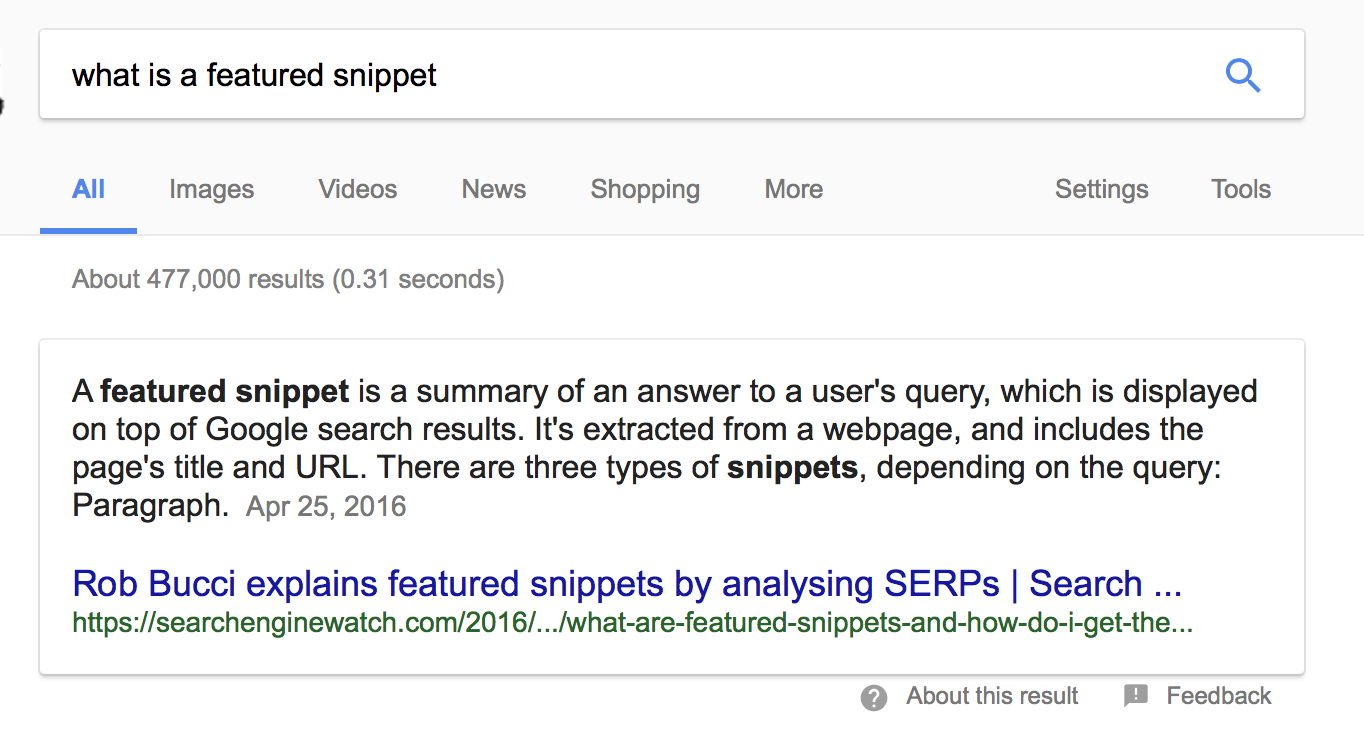
Task: Click the Apr 25, 2016 date
Action: [326, 506]
